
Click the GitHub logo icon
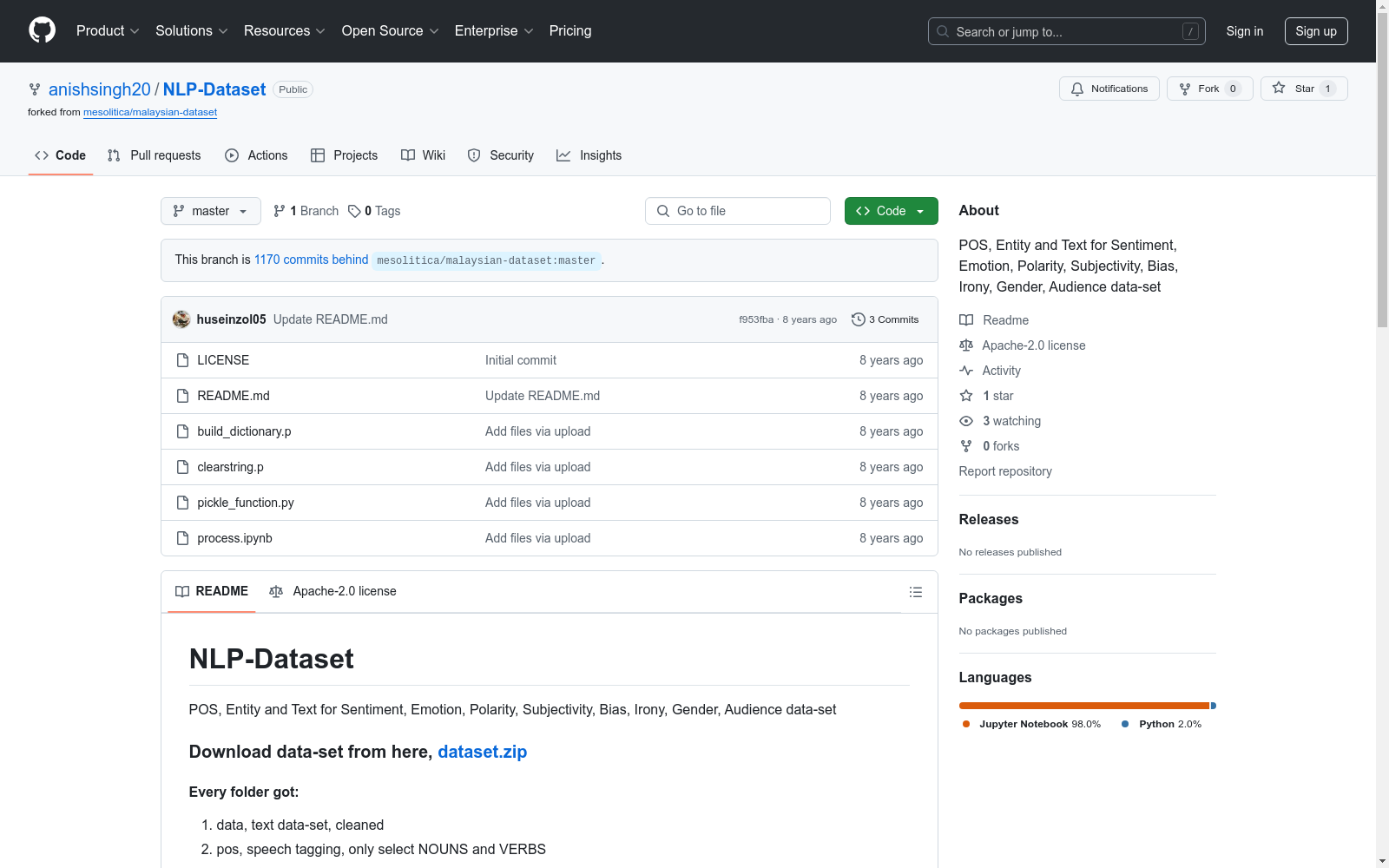(x=42, y=30)
